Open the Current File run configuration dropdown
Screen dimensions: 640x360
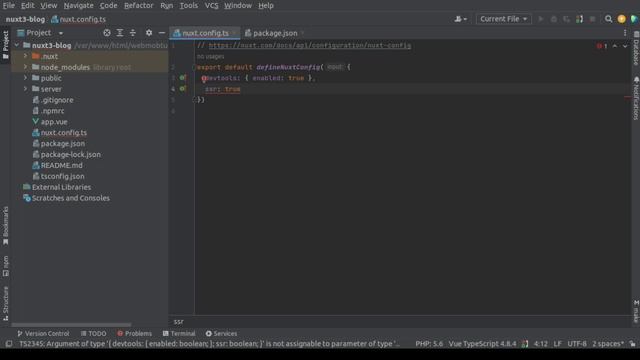coord(503,19)
